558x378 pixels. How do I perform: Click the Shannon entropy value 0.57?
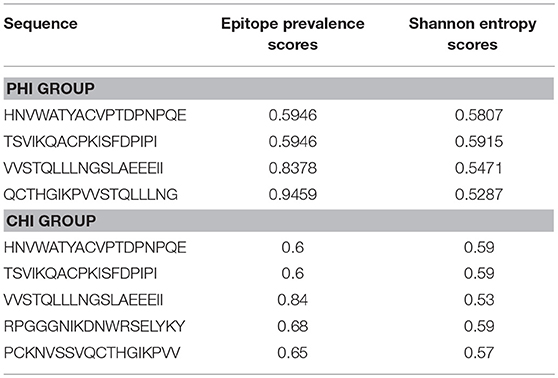click(479, 353)
